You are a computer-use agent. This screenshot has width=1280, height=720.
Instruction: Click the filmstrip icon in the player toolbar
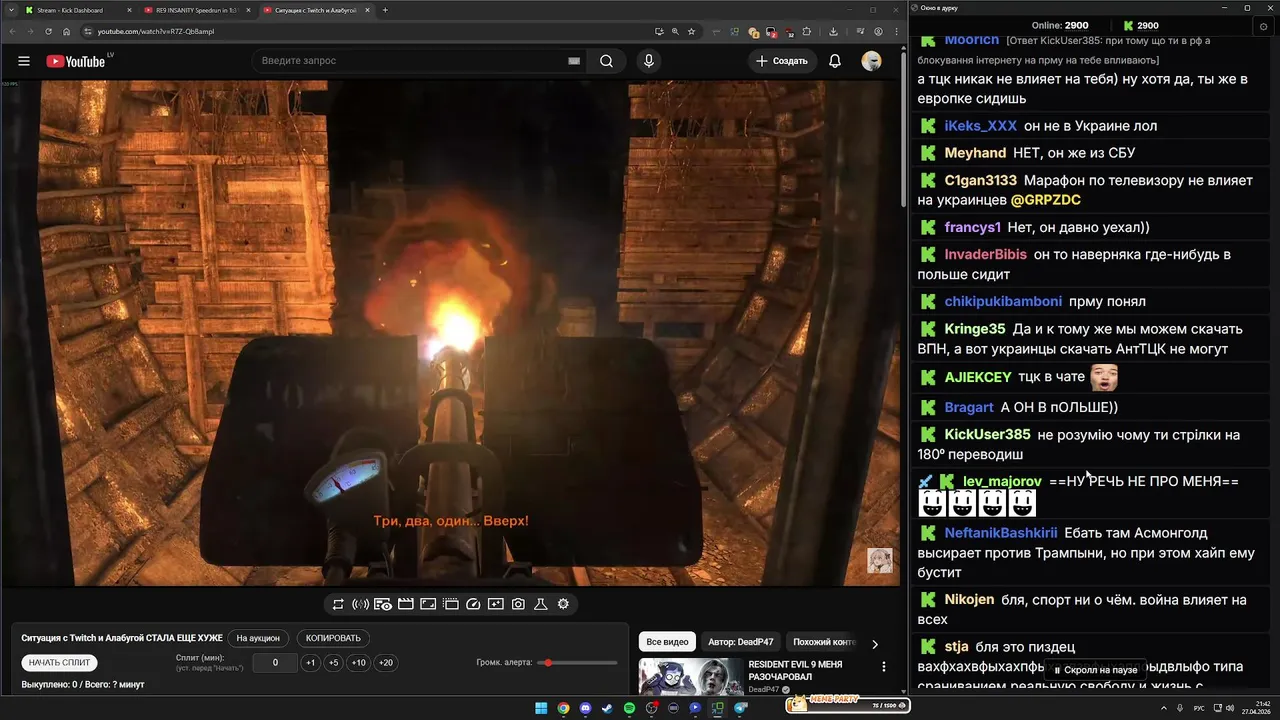pos(451,604)
